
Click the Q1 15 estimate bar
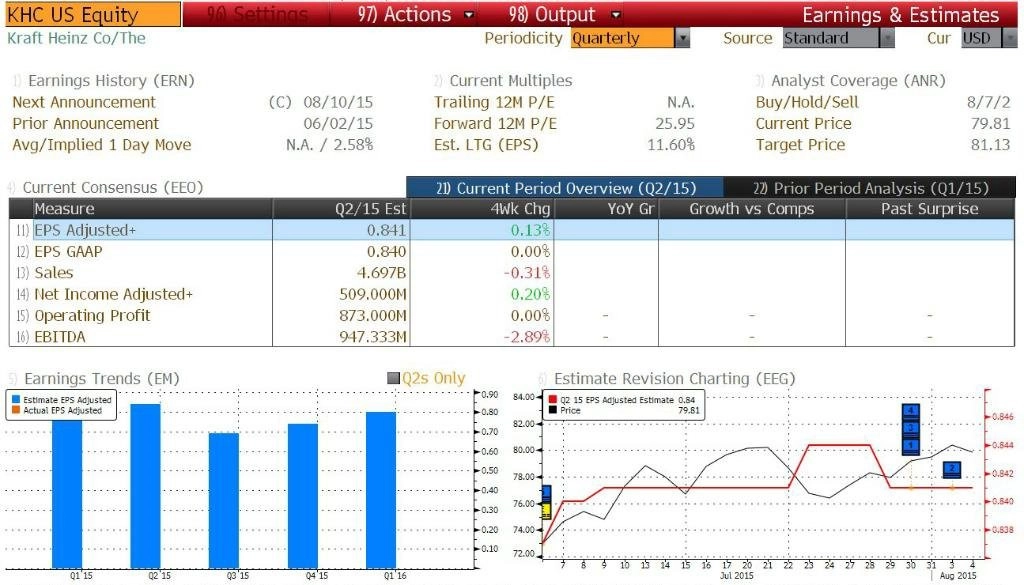click(67, 494)
